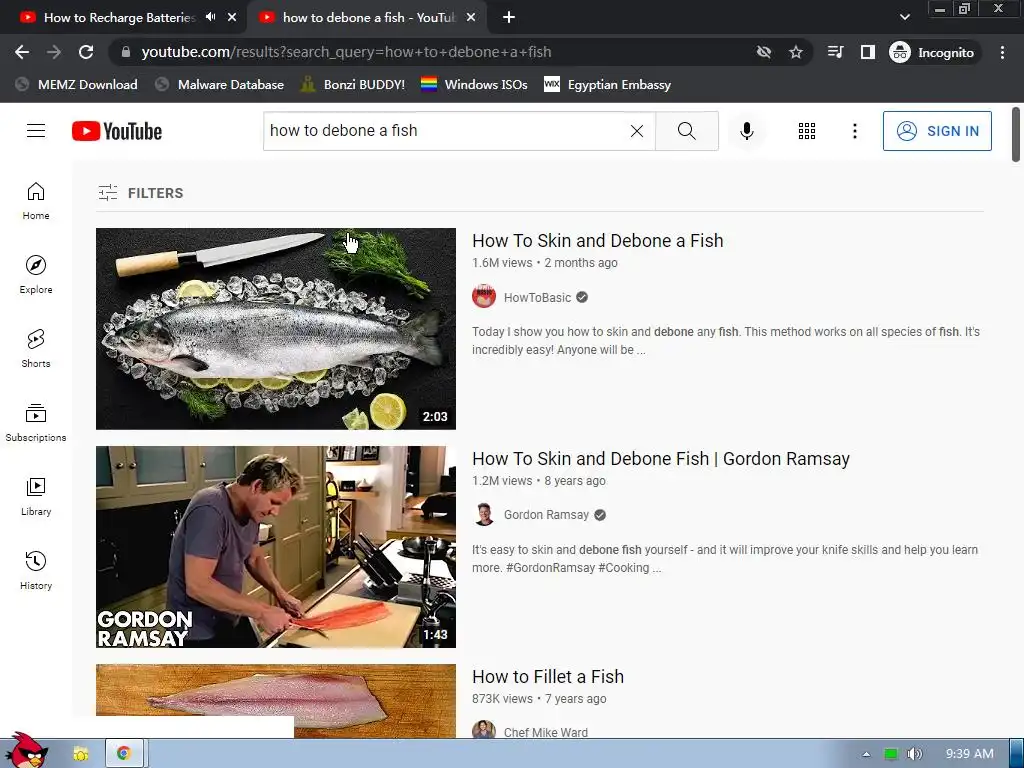
Task: Visit the Chef Mike Ward channel link
Action: [x=545, y=732]
